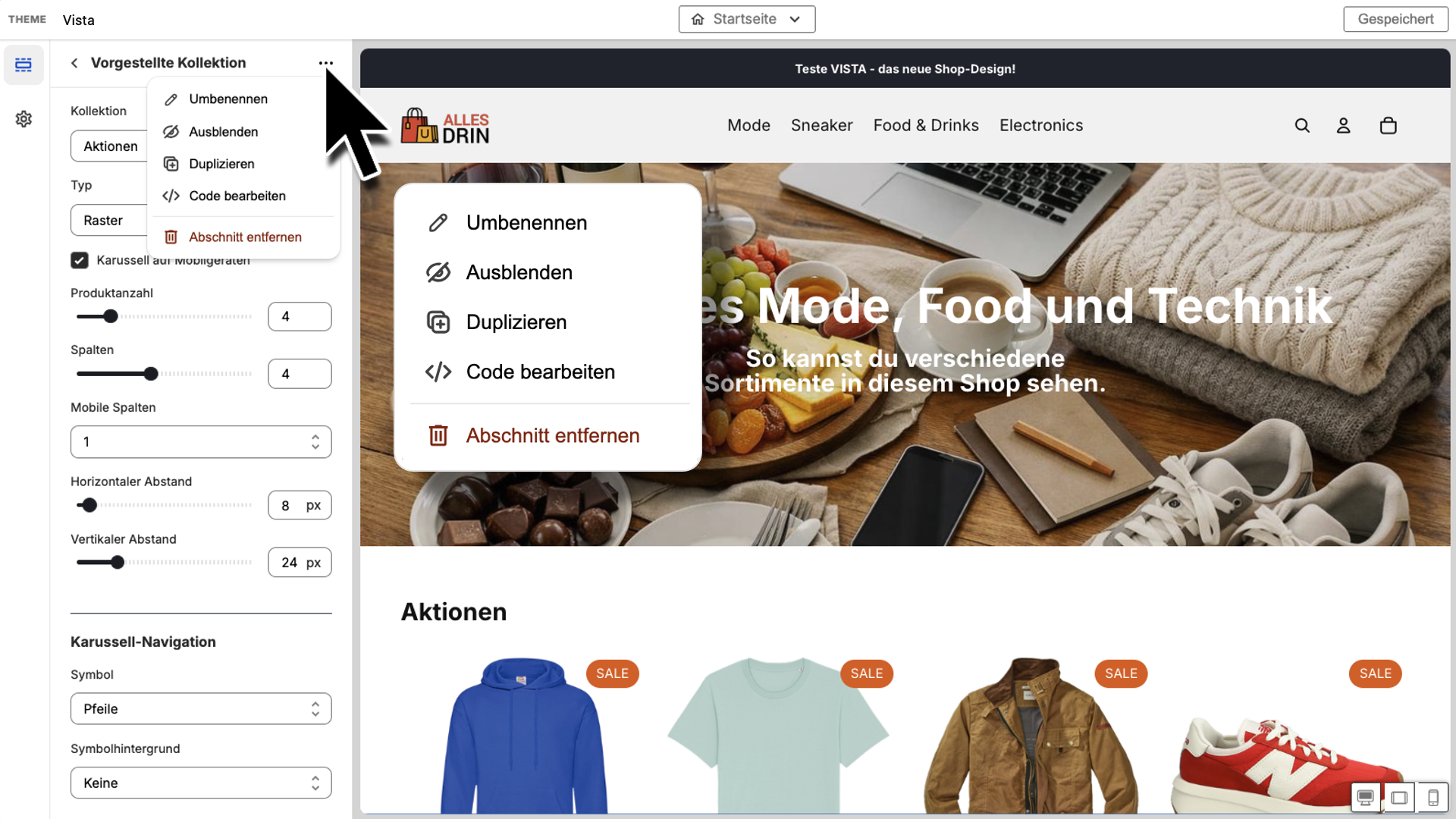The height and width of the screenshot is (819, 1456).
Task: Open theme settings gear icon
Action: click(x=24, y=119)
